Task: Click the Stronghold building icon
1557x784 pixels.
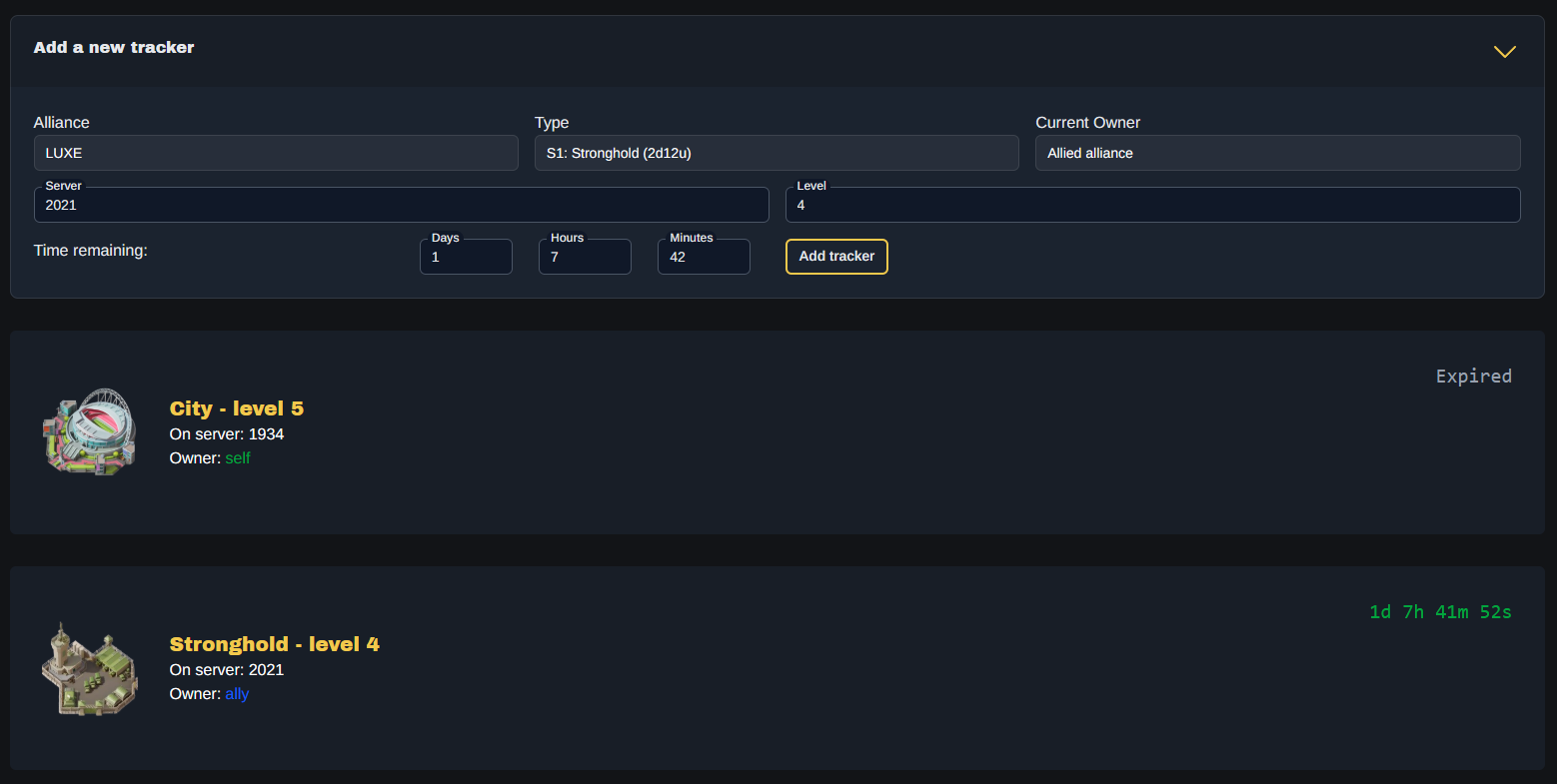Action: [90, 668]
